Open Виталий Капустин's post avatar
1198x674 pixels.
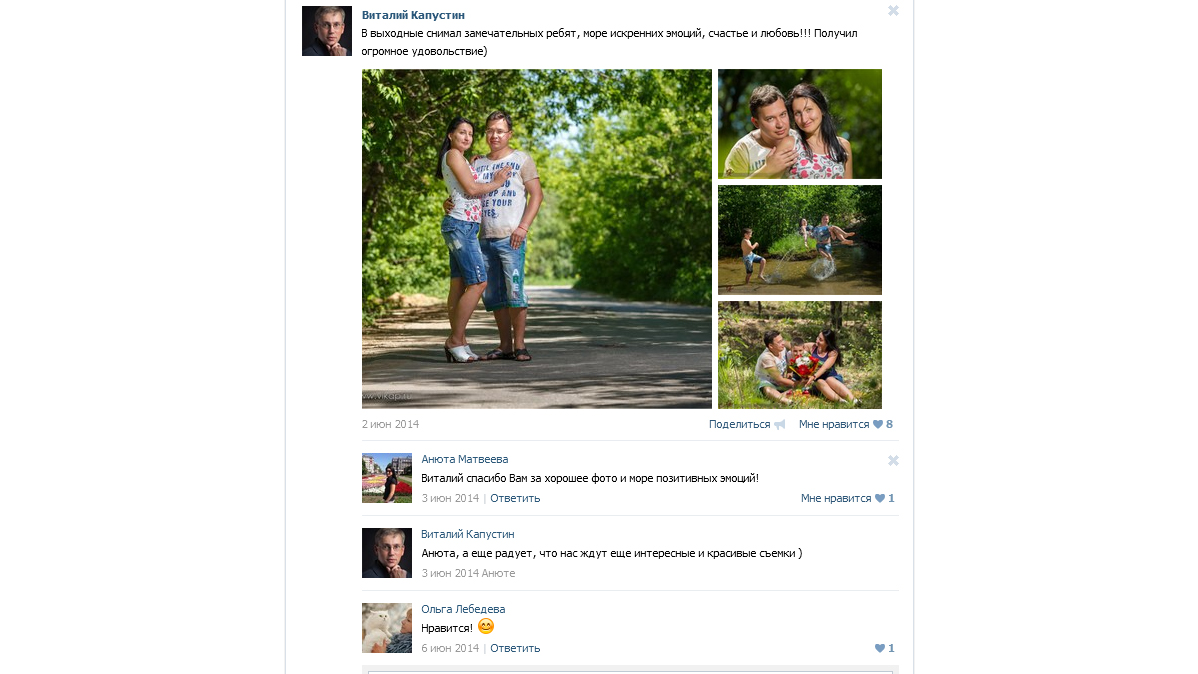tap(327, 31)
